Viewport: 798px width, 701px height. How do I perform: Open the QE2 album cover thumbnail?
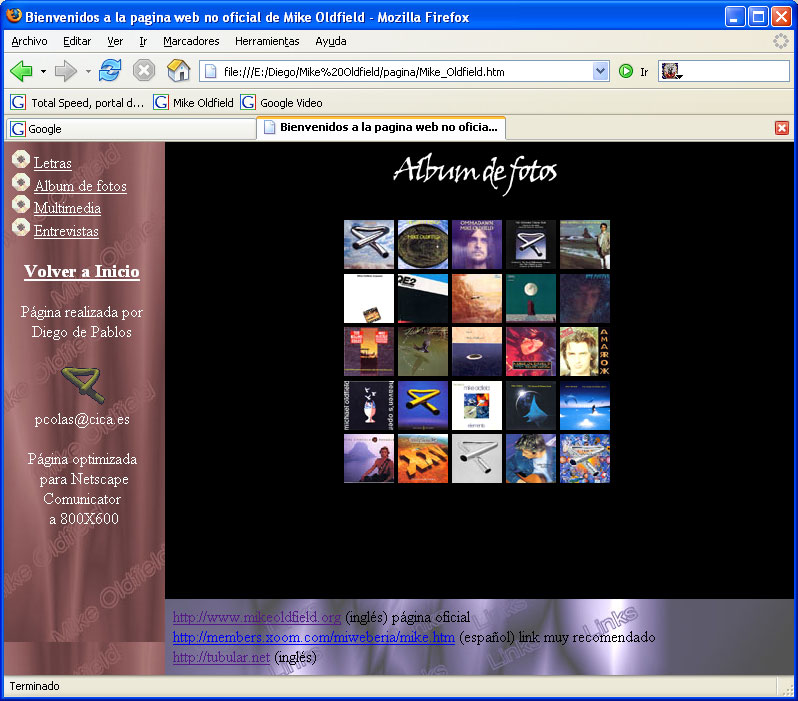[x=423, y=298]
